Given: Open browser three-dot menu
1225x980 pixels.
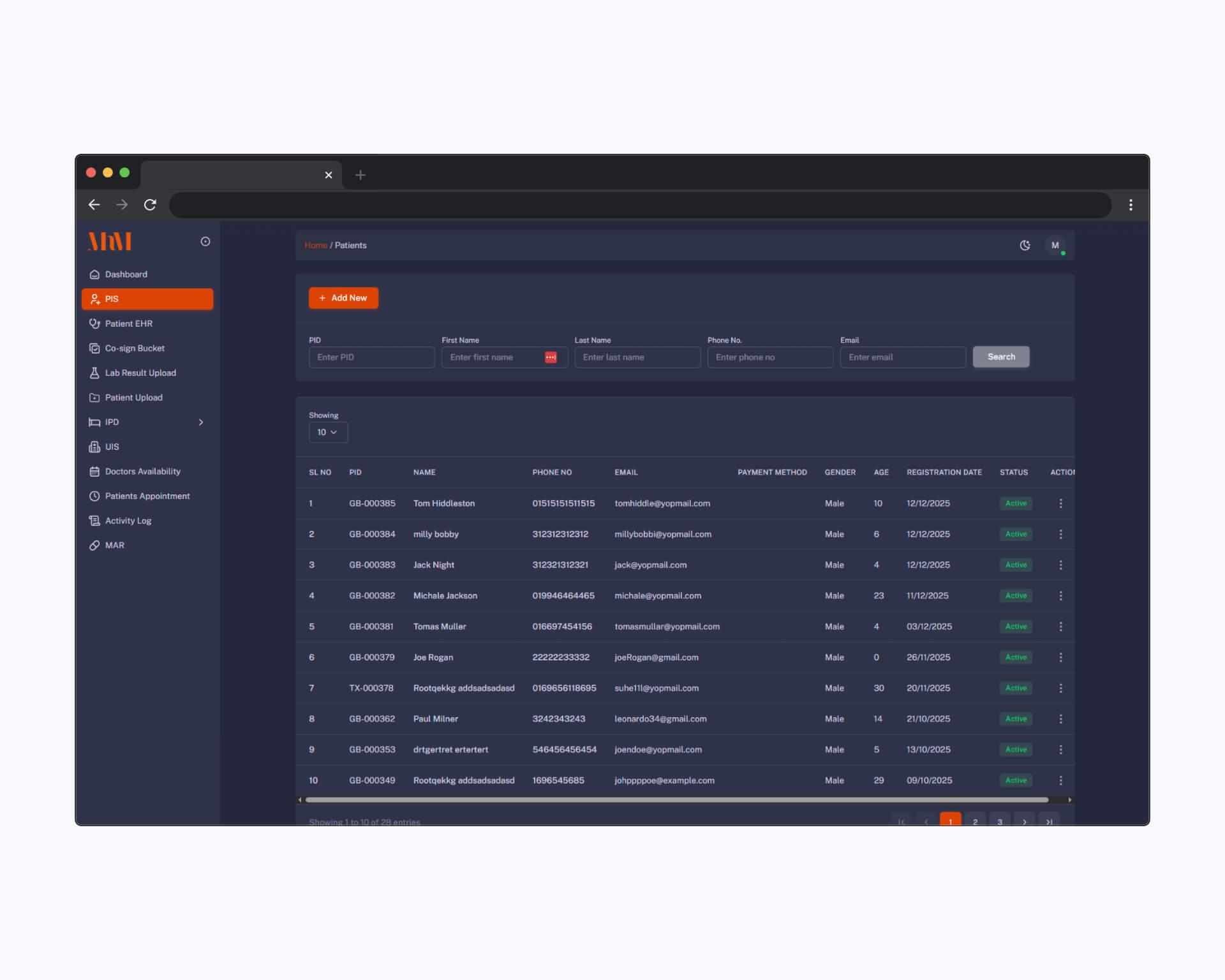Looking at the screenshot, I should tap(1131, 205).
